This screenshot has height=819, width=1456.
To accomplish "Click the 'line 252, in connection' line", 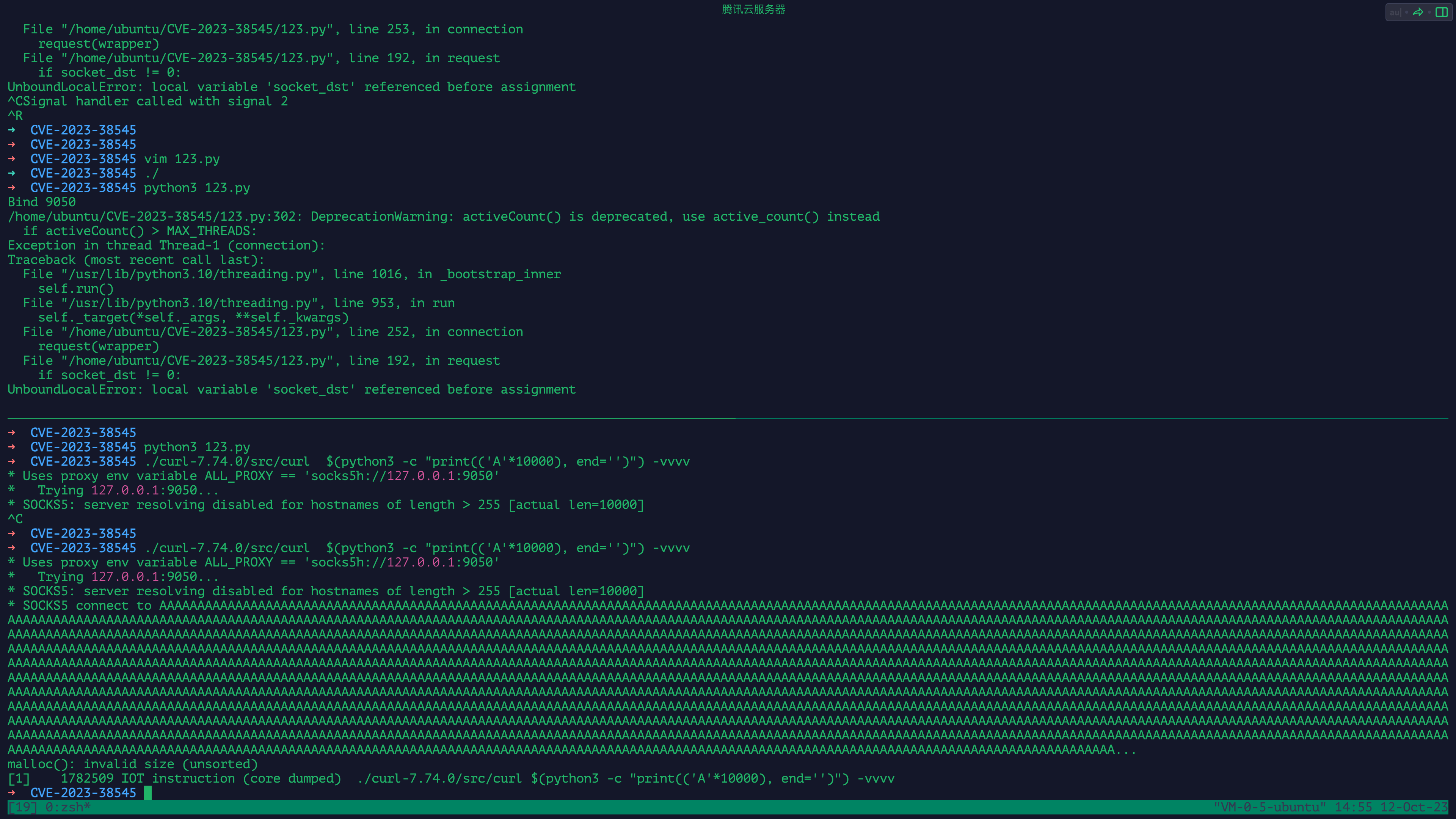I will pyautogui.click(x=273, y=332).
